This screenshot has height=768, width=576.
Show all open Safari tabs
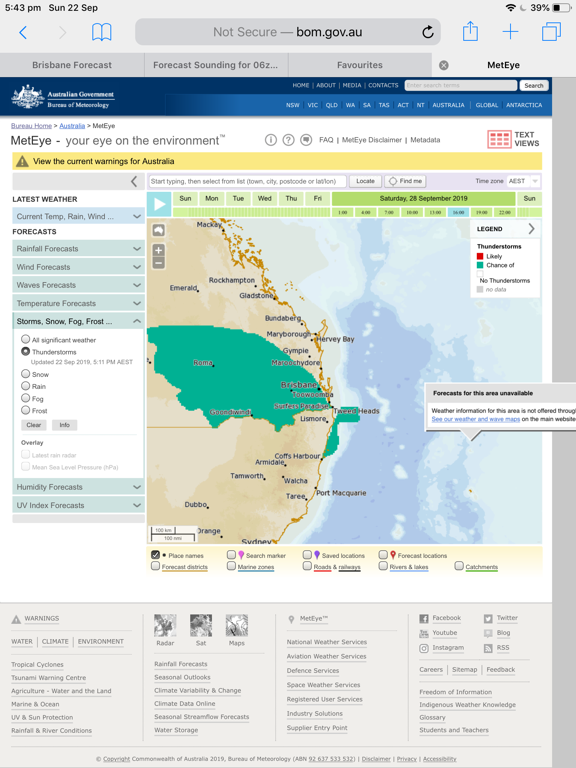coord(551,32)
